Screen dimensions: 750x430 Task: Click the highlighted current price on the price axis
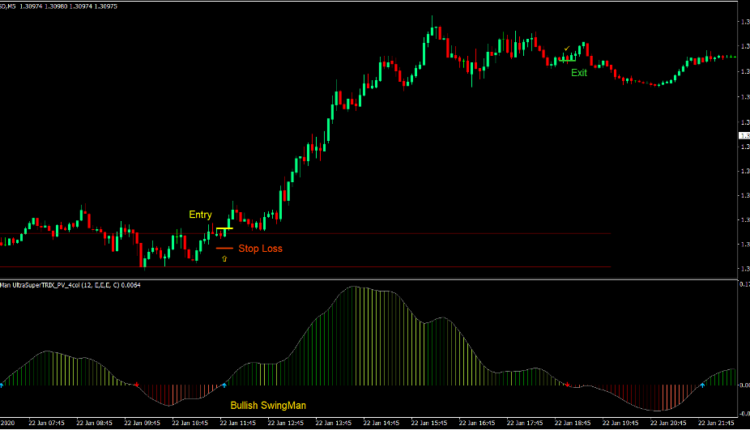(742, 135)
